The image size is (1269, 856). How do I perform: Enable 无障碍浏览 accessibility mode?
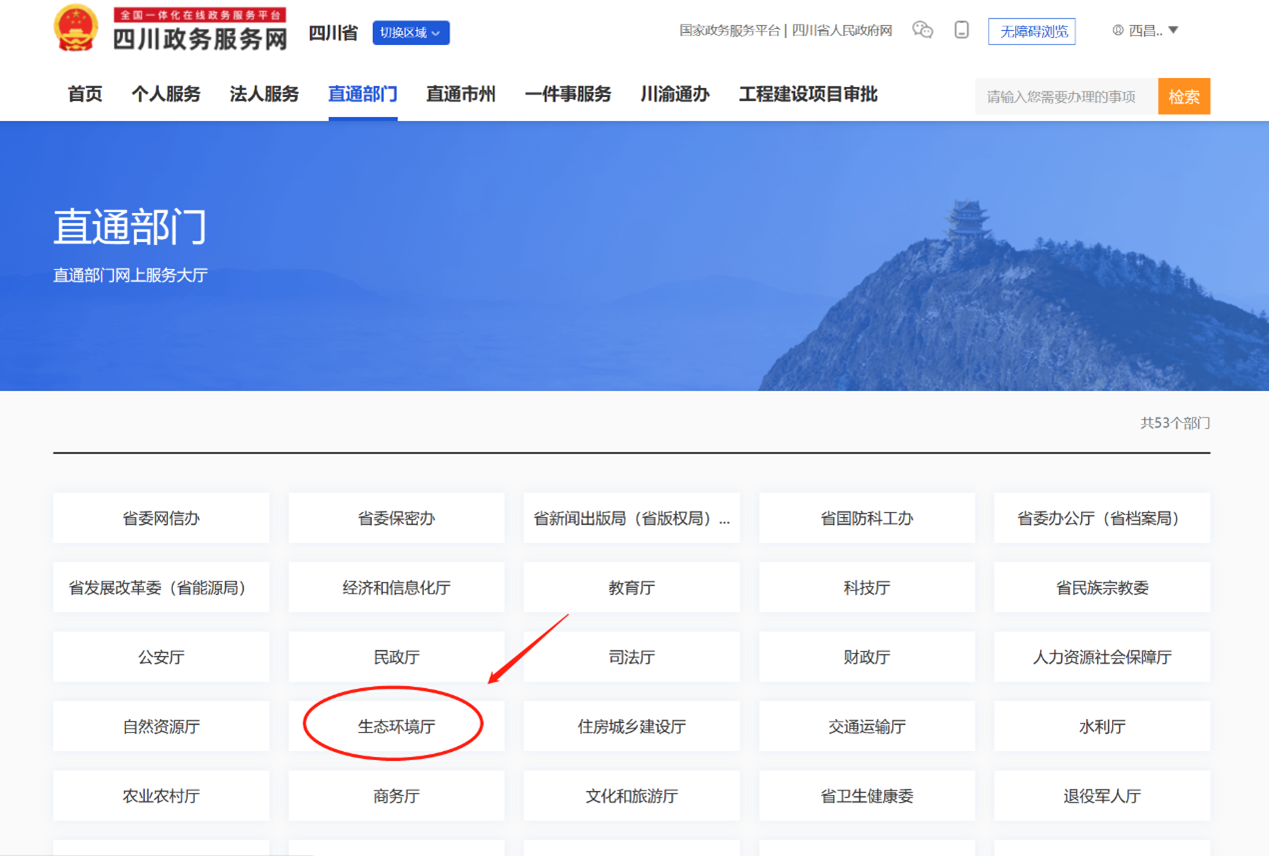click(1031, 31)
